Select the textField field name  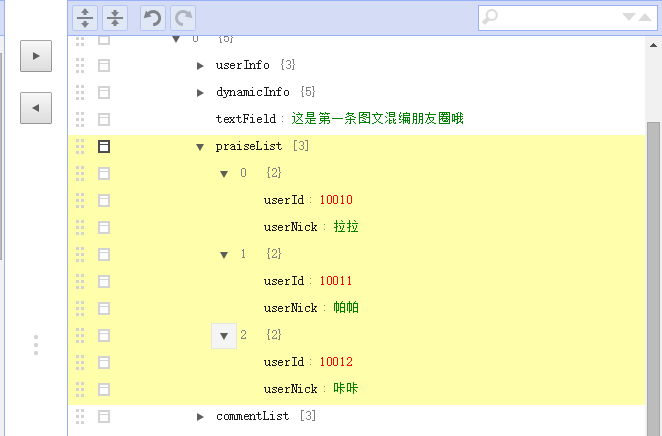(246, 119)
